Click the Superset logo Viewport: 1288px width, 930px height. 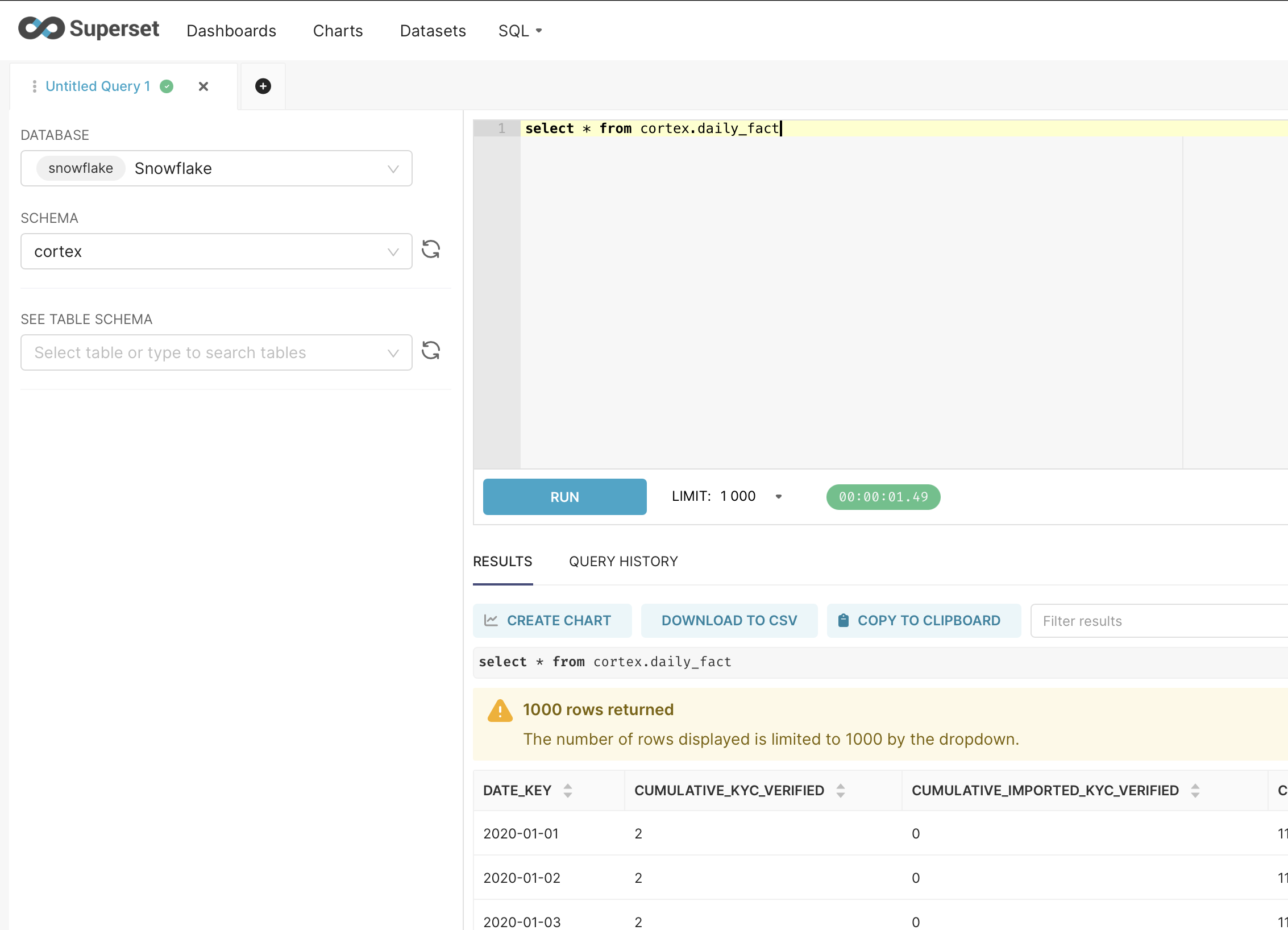pos(89,28)
